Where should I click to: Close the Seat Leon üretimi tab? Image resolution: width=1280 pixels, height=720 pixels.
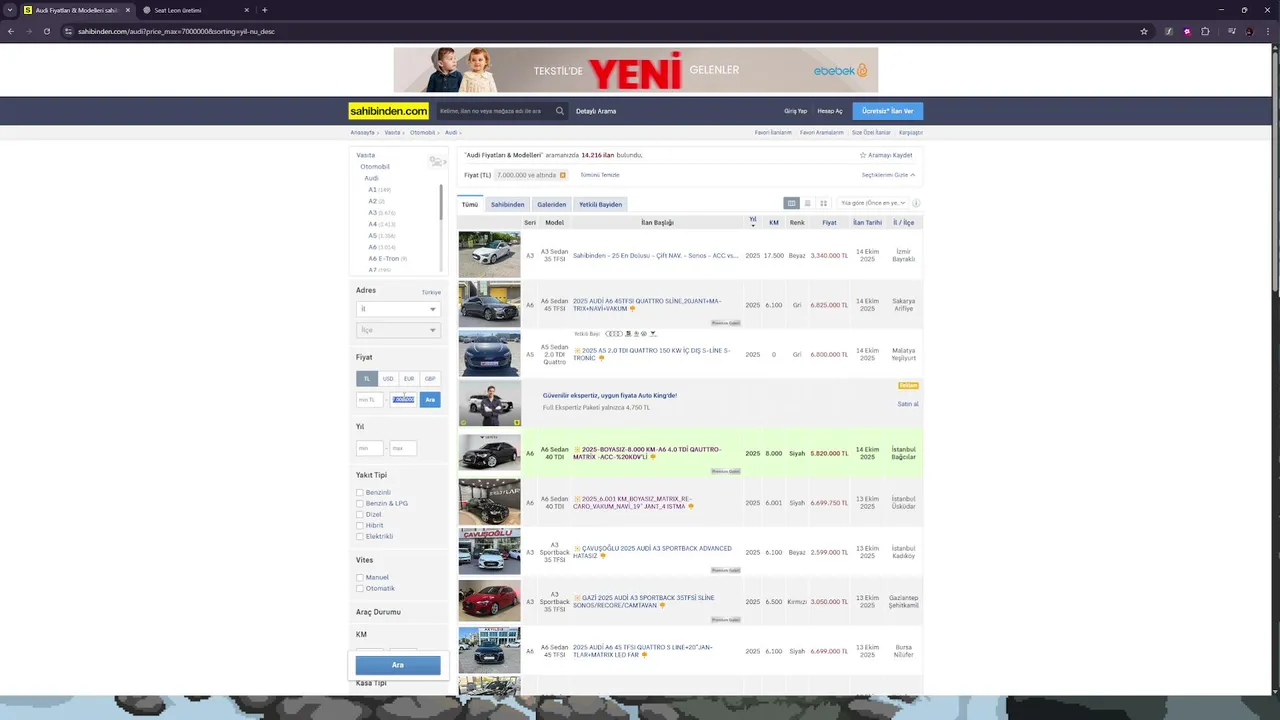tap(247, 10)
